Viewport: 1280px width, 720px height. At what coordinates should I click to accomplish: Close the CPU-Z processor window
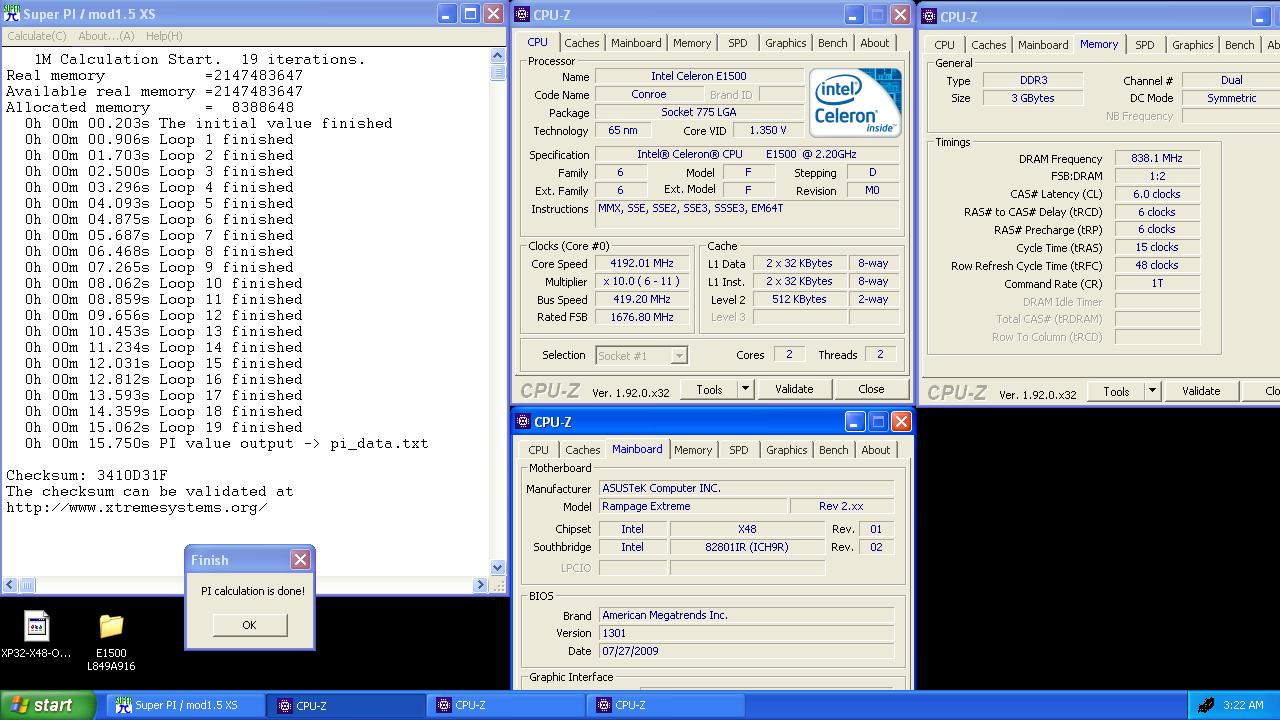[x=901, y=15]
